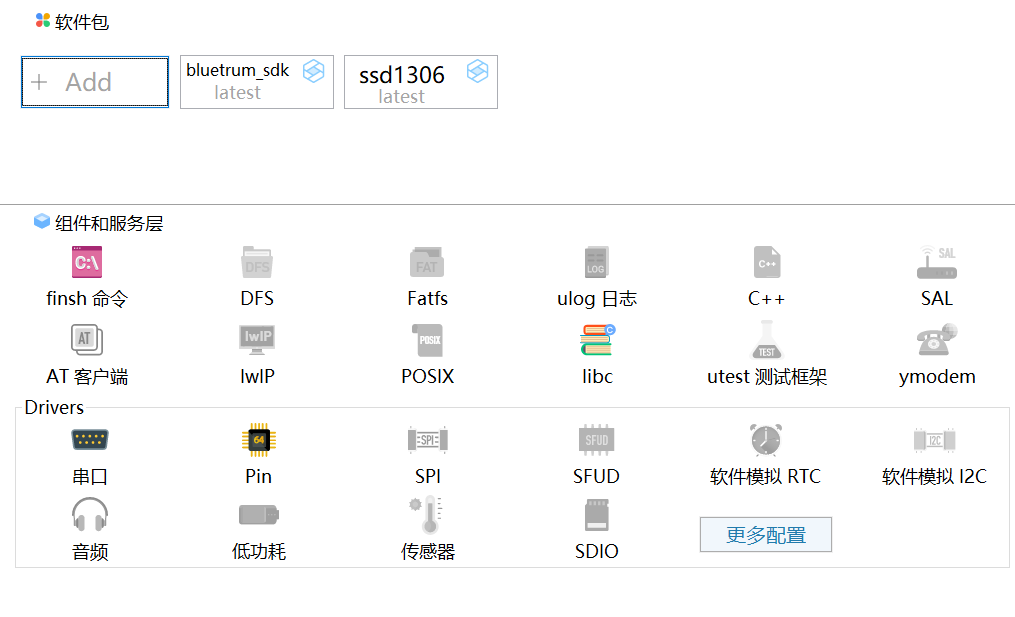Screen dimensions: 1015x617
Task: Enable the SPI driver icon
Action: (427, 440)
